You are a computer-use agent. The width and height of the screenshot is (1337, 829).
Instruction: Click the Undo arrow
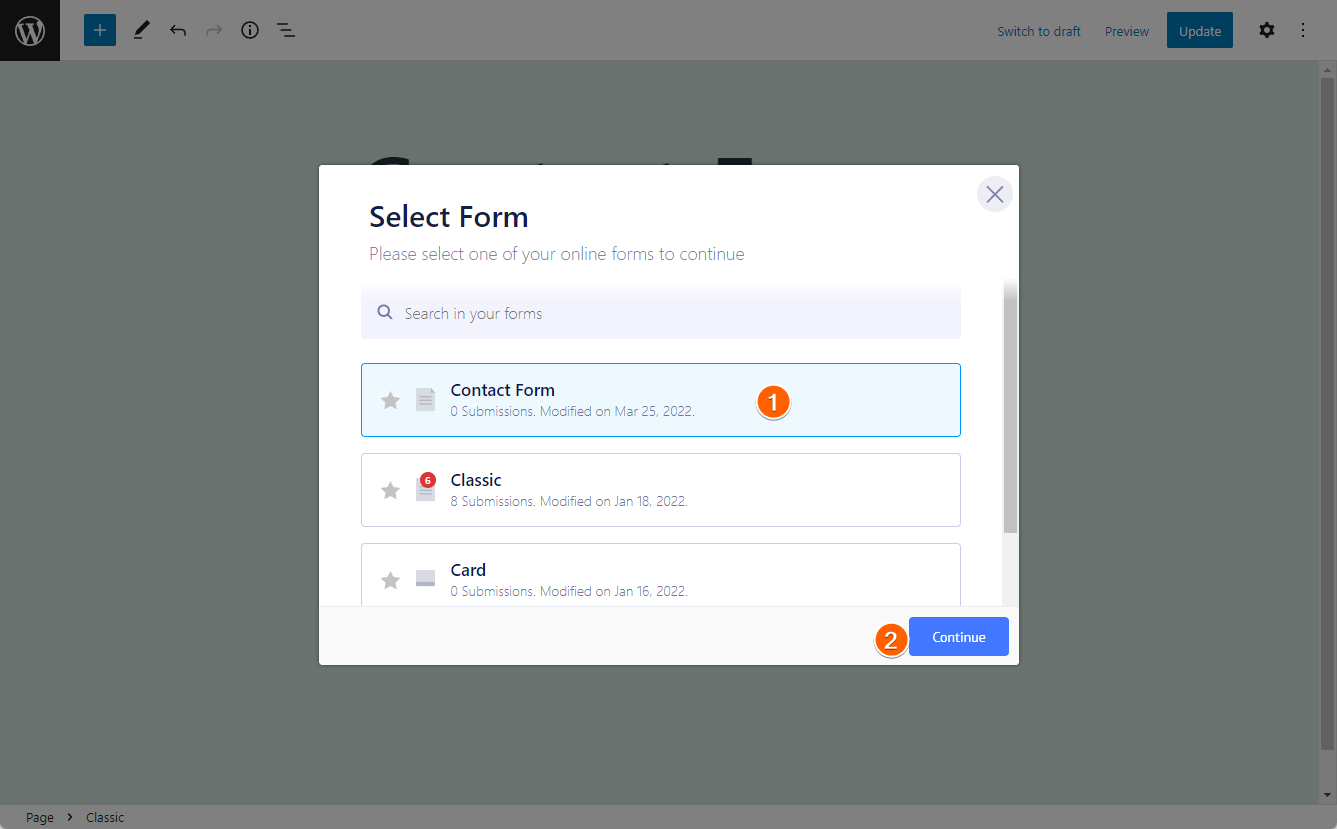click(178, 30)
